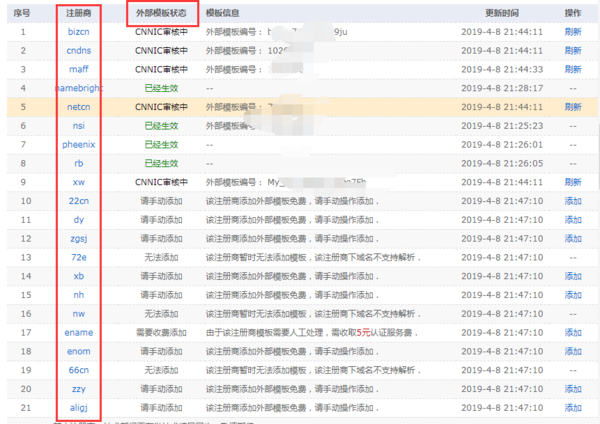Open the xb registrar link
Screen dimensions: 600x424
click(78, 276)
